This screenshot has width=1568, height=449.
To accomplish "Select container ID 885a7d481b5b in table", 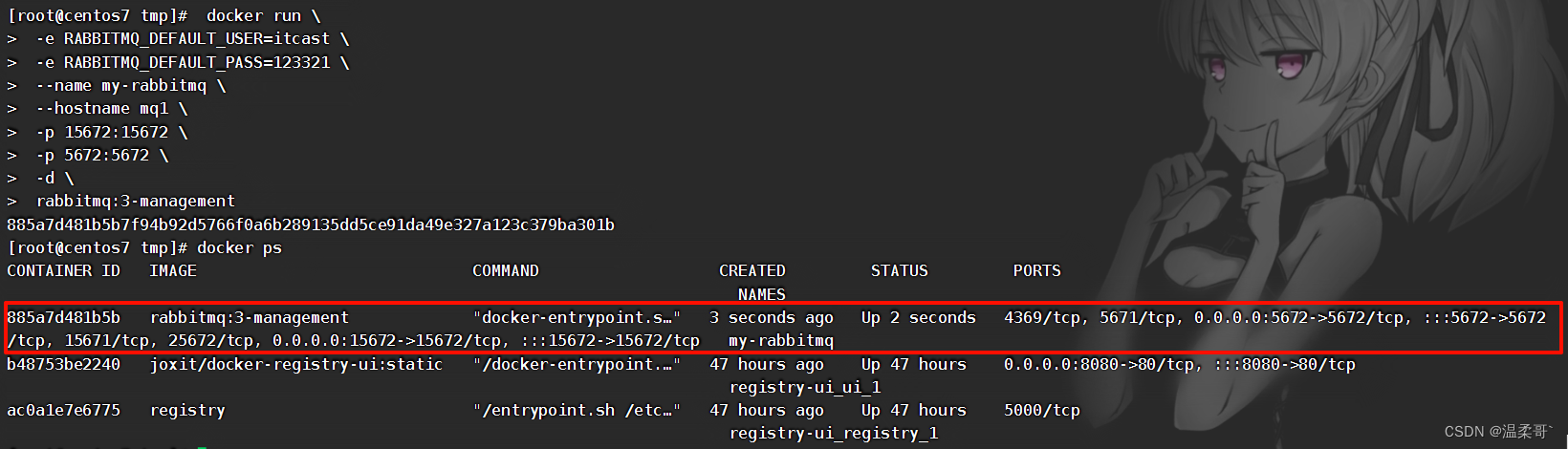I will pyautogui.click(x=64, y=317).
